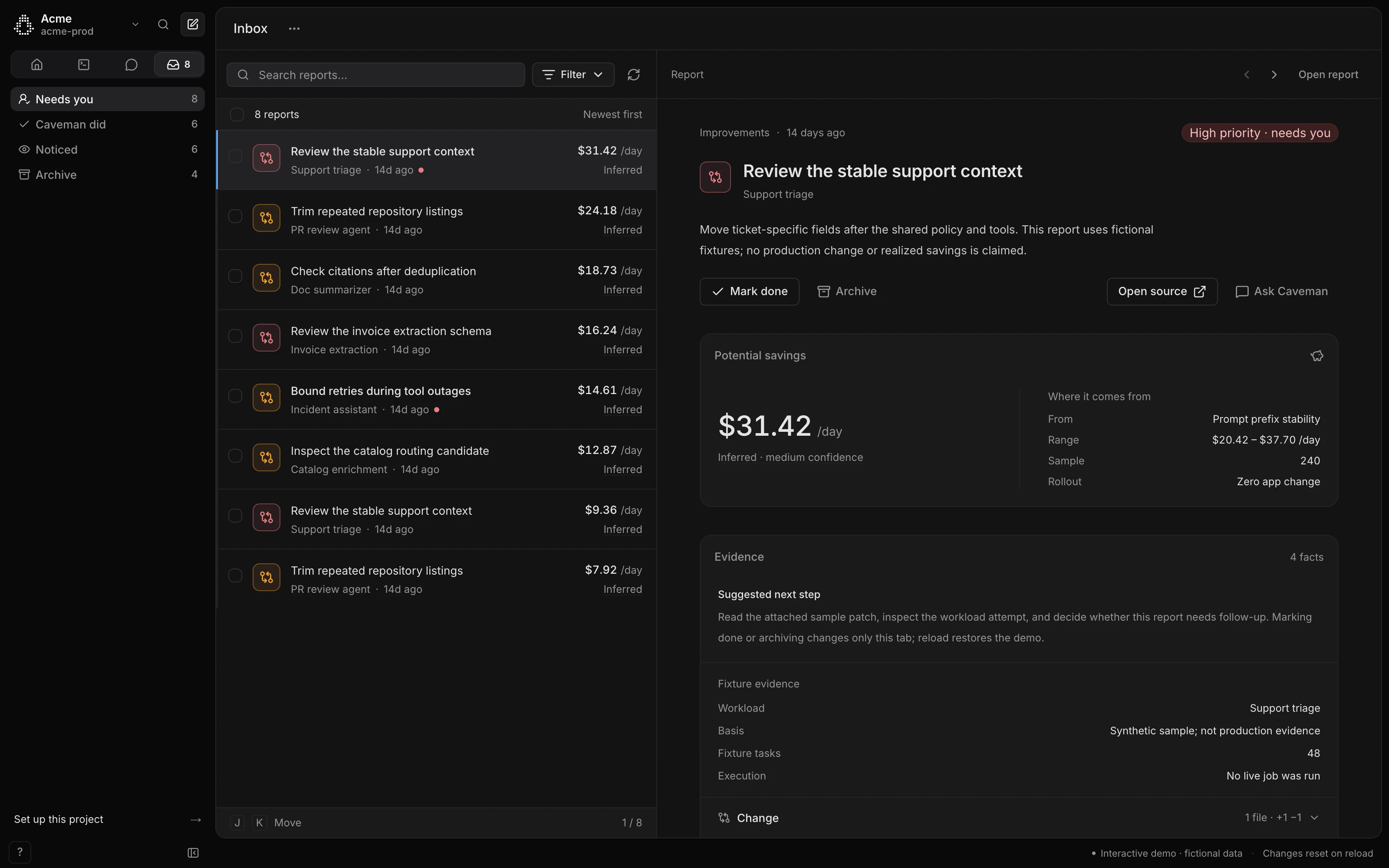Screen dimensions: 1389x868
Task: Click the Open report link
Action: pos(1328,75)
